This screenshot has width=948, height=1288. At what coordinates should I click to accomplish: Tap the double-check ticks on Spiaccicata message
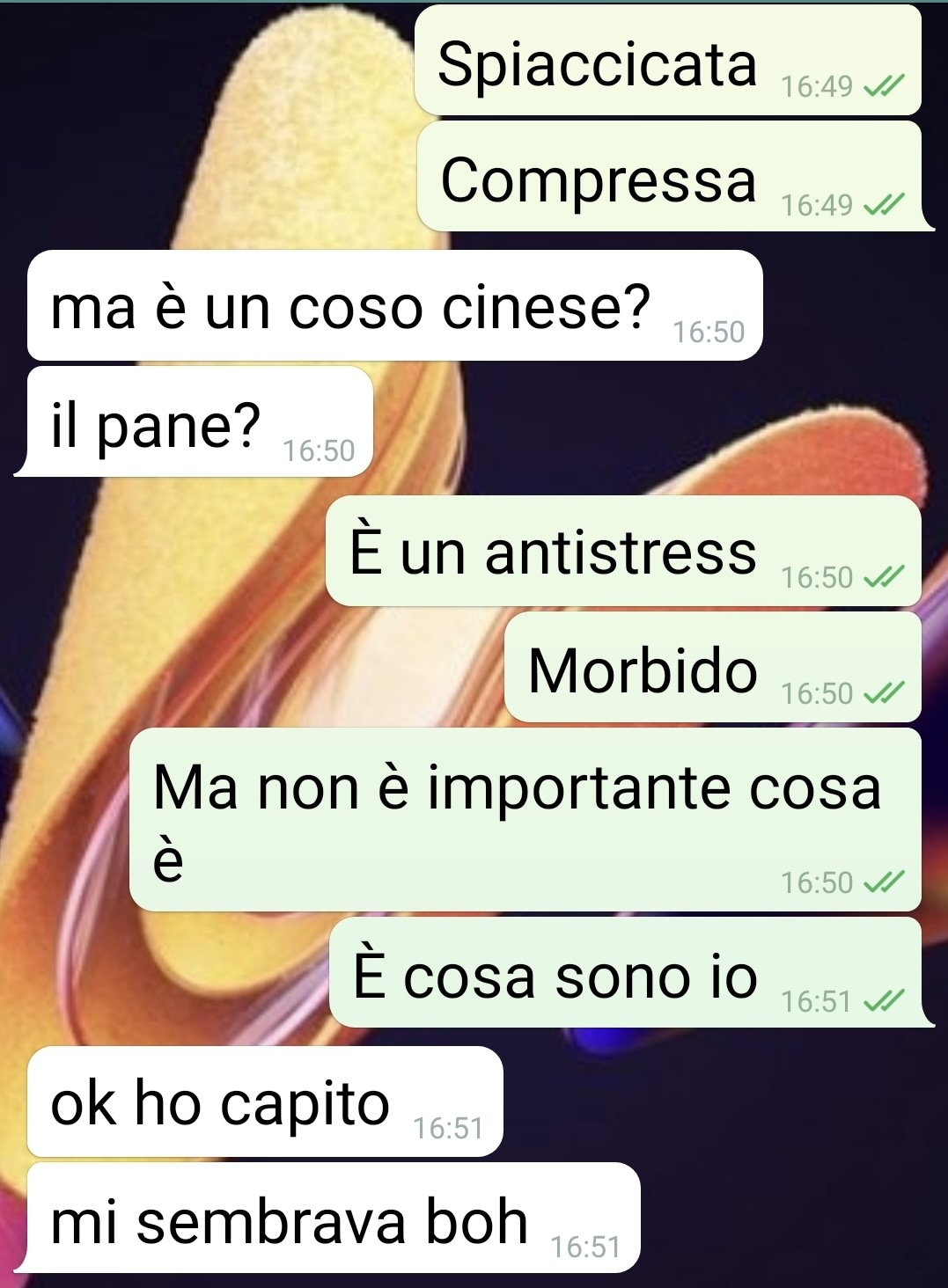[884, 86]
